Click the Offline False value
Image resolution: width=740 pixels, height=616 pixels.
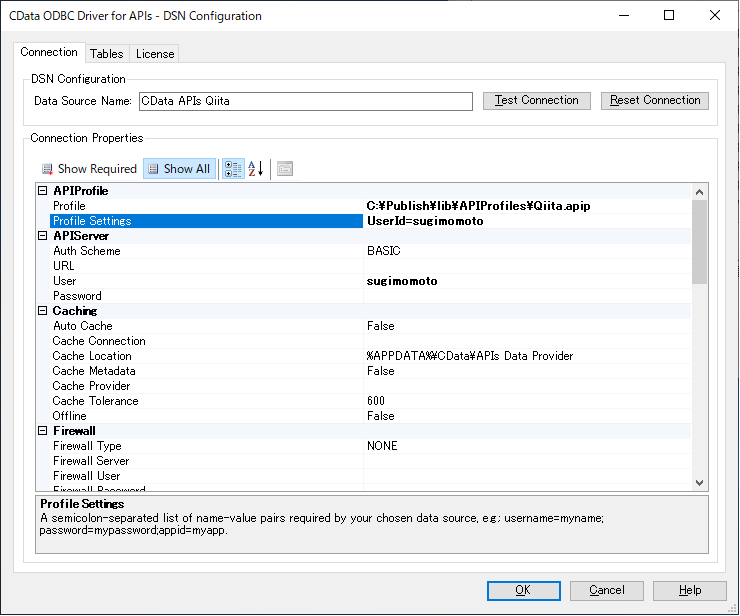[380, 416]
